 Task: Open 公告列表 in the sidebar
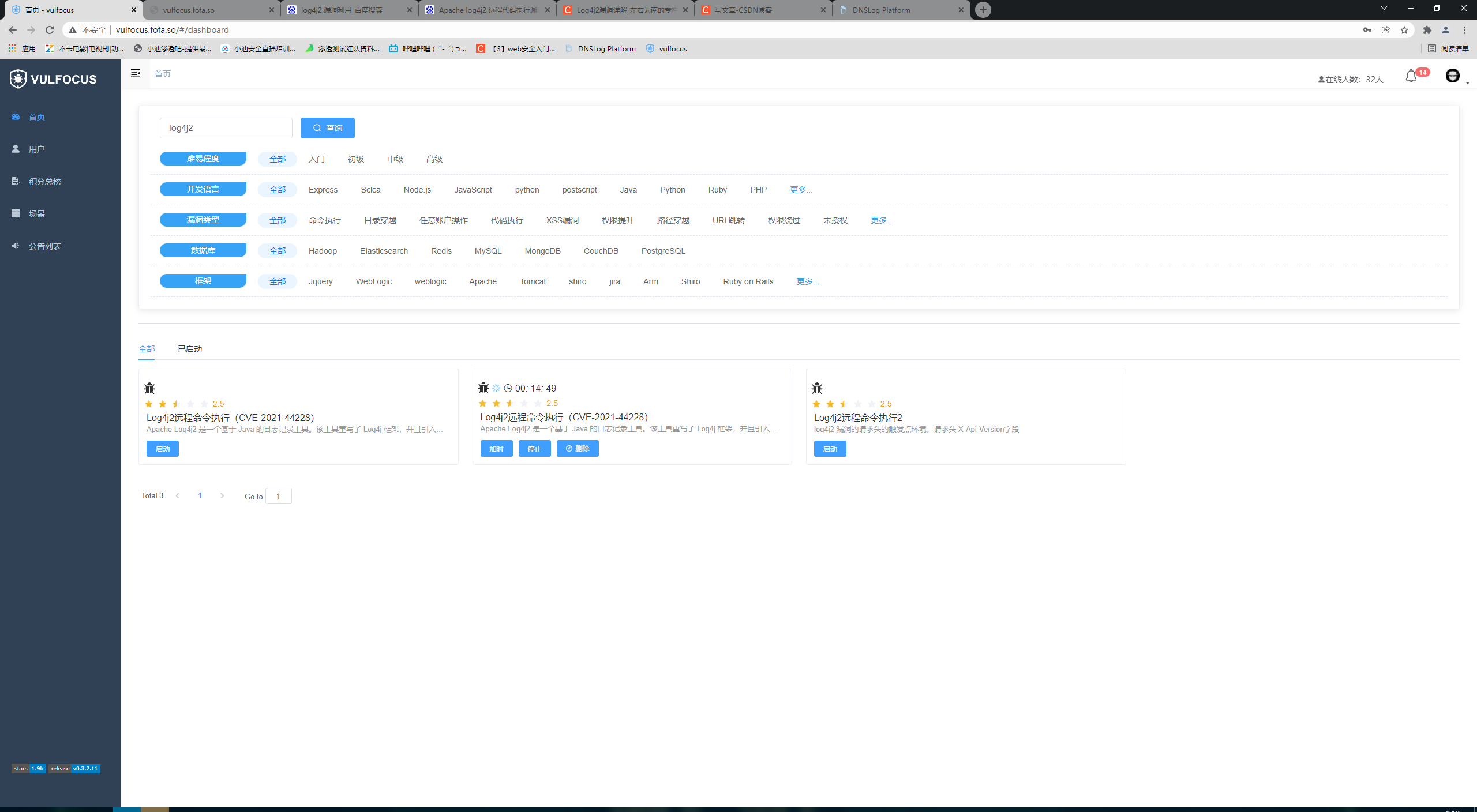pos(45,246)
